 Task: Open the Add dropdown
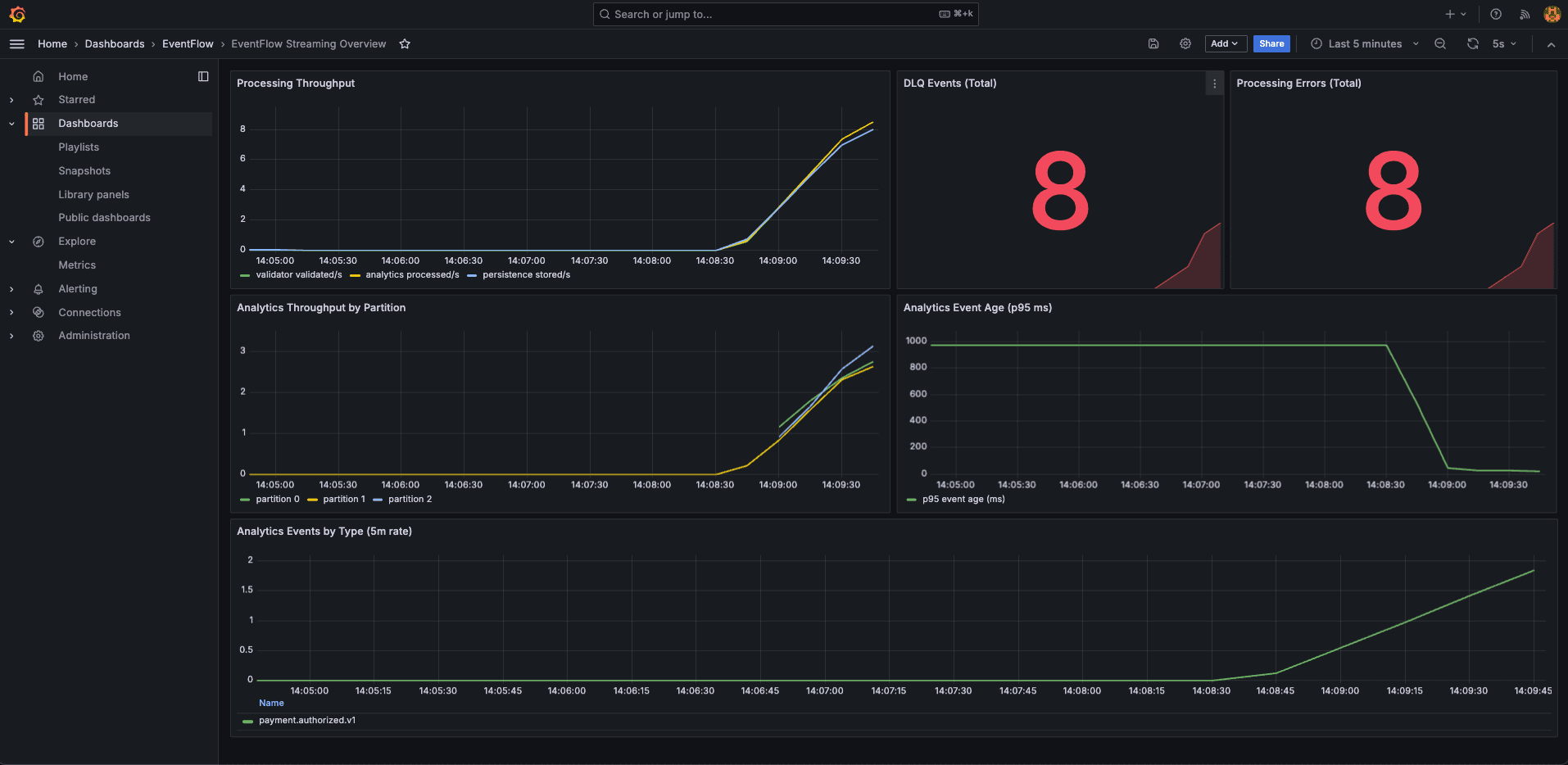pos(1225,44)
